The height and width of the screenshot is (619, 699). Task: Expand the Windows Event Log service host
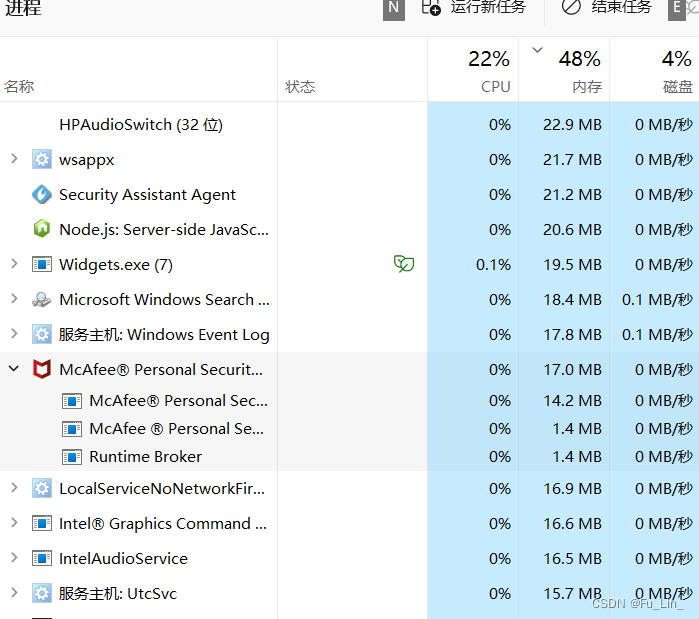pos(14,334)
